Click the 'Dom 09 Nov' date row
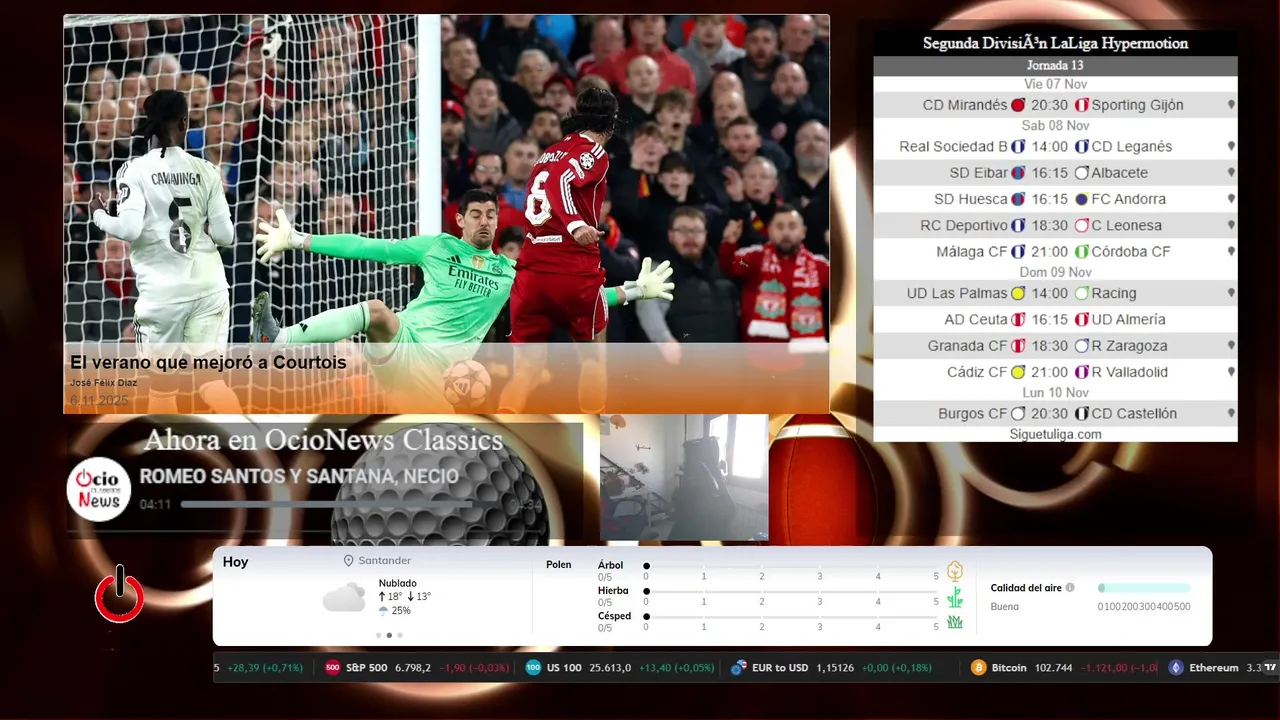1280x720 pixels. [1055, 272]
